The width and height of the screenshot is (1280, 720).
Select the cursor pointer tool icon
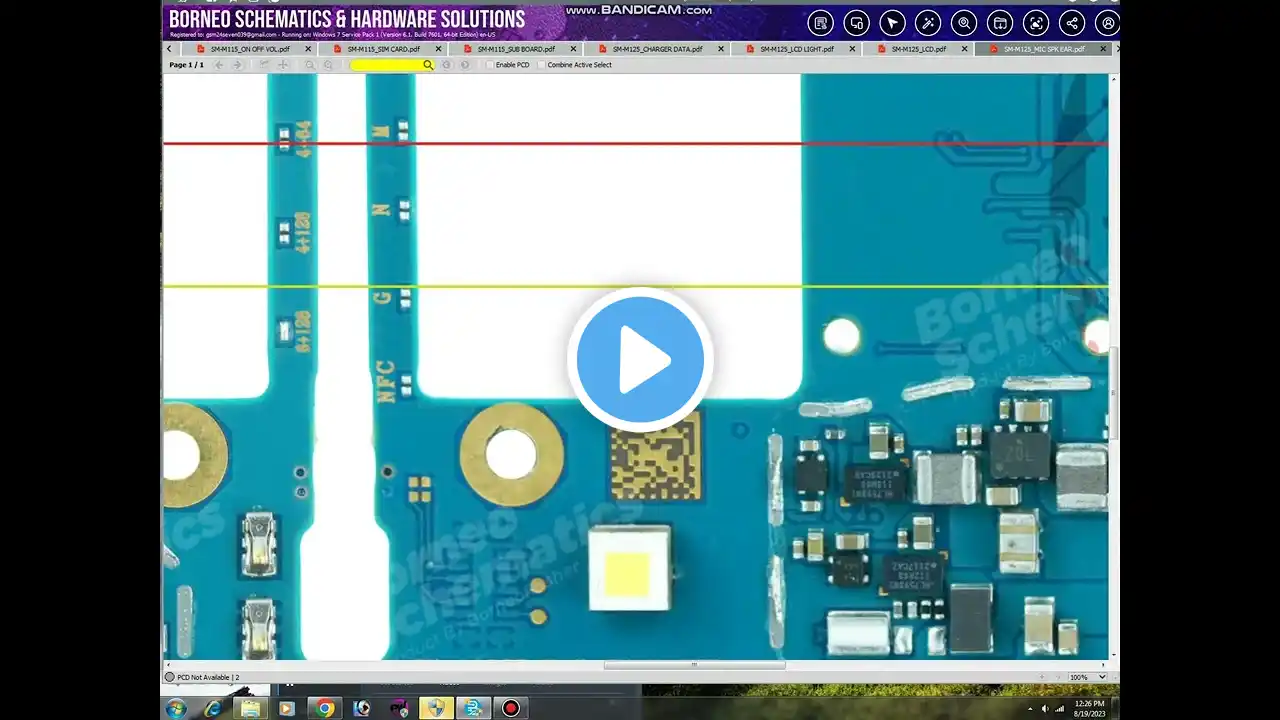(x=892, y=23)
